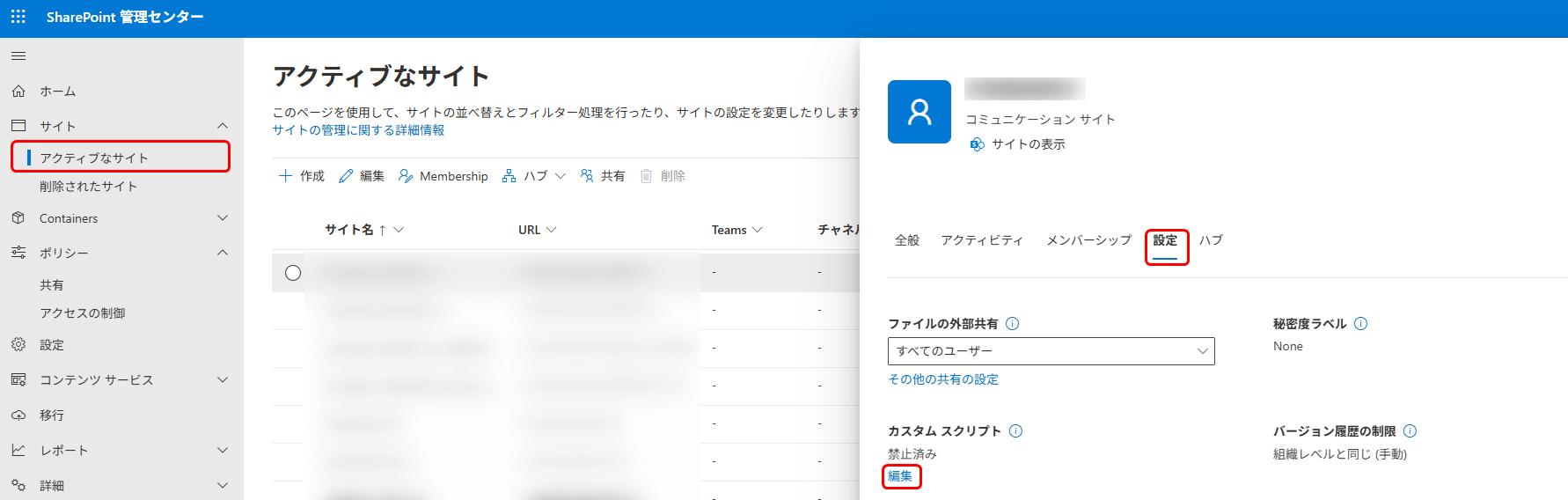The width and height of the screenshot is (1568, 500).
Task: Click the Containers cube icon
Action: coord(18,217)
